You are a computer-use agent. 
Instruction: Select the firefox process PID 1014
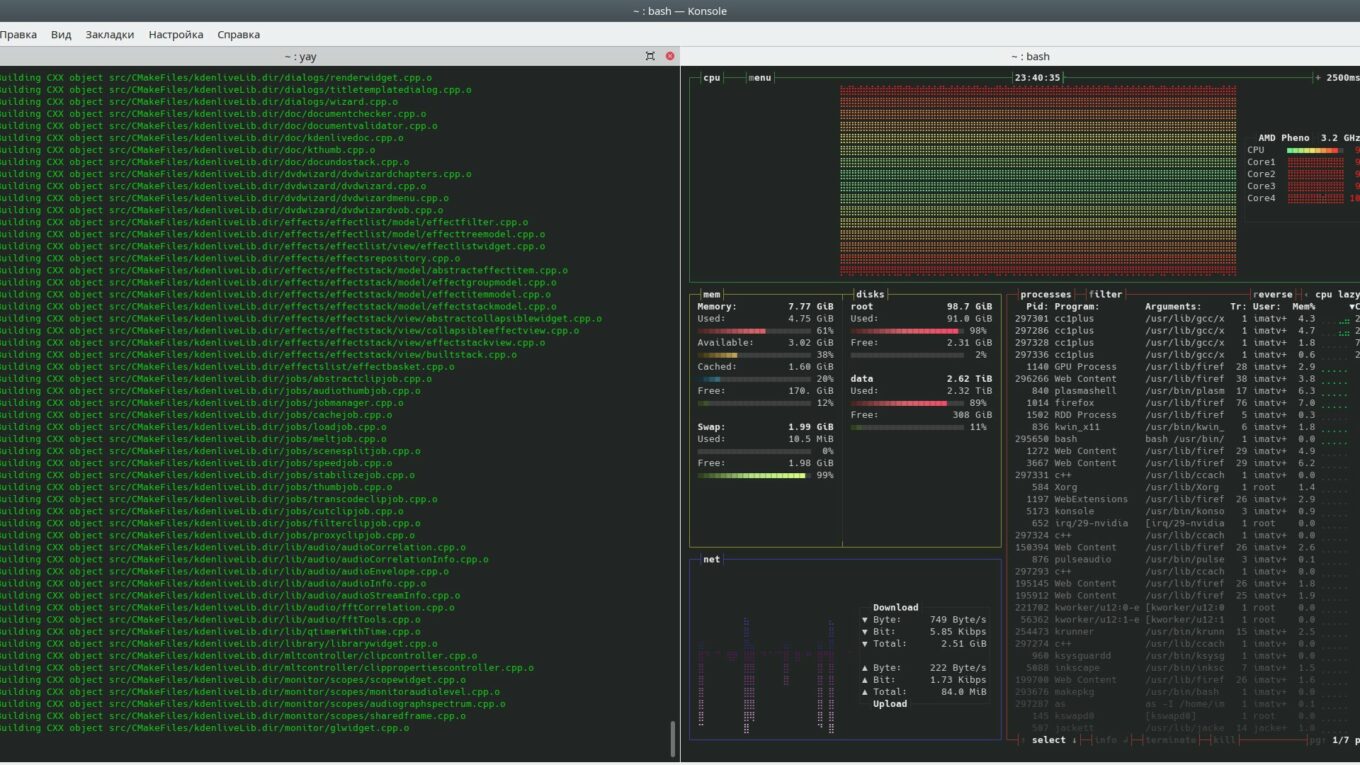pyautogui.click(x=1186, y=403)
